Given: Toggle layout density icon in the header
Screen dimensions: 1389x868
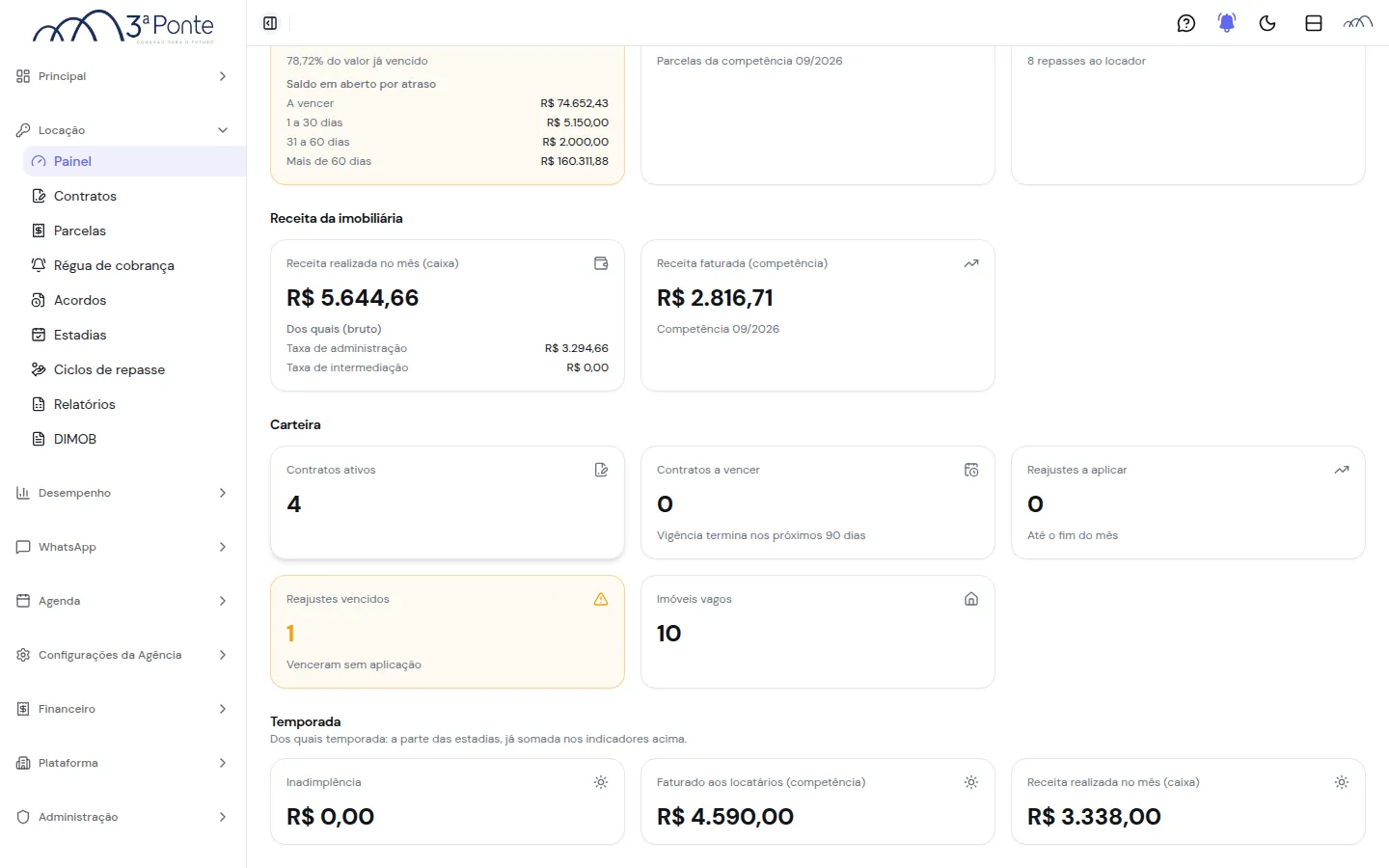Looking at the screenshot, I should tap(1314, 23).
